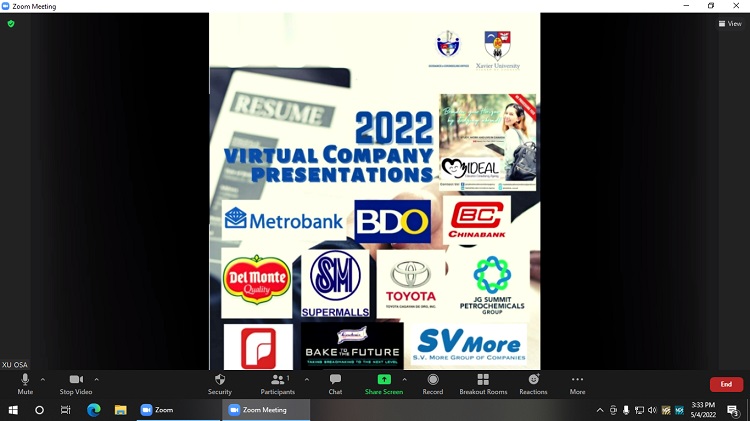Click the green encryption shield icon

click(11, 23)
